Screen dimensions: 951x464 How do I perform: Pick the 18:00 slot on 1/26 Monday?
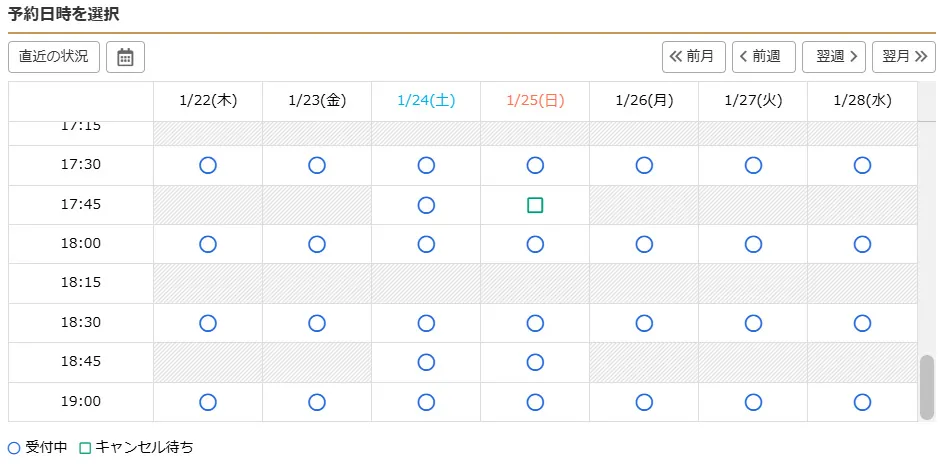coord(644,244)
